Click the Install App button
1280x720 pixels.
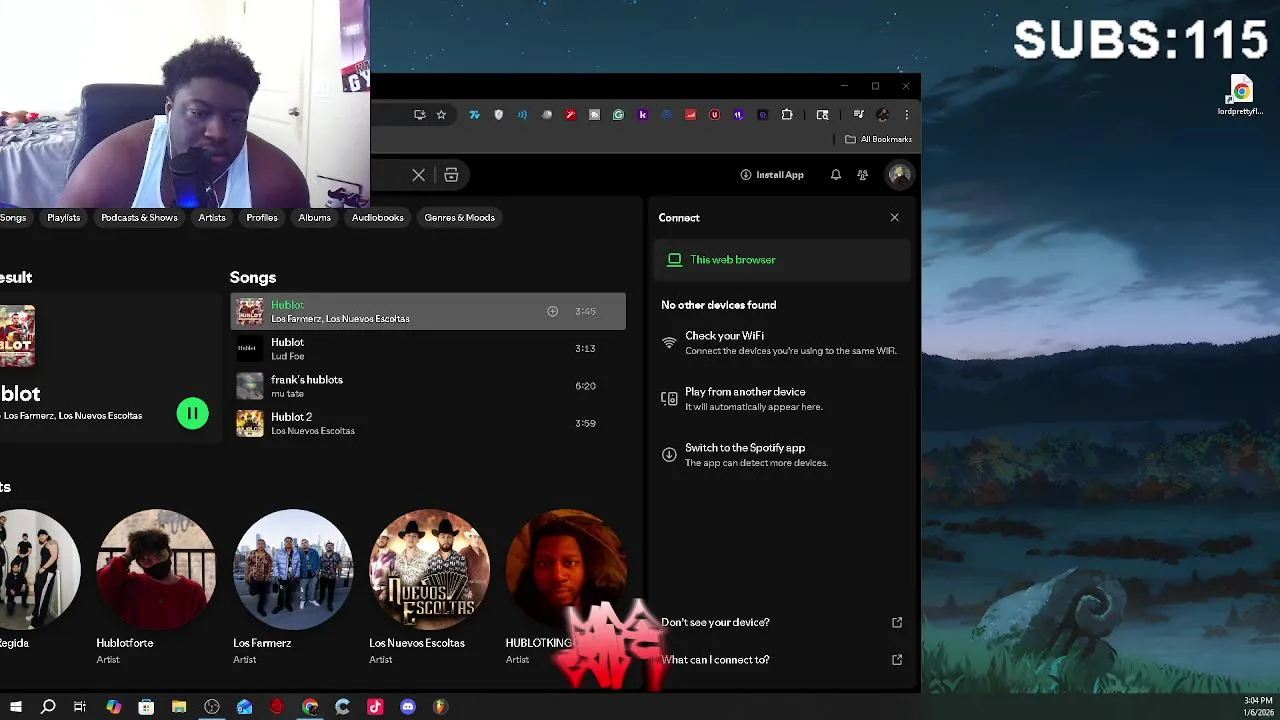772,175
